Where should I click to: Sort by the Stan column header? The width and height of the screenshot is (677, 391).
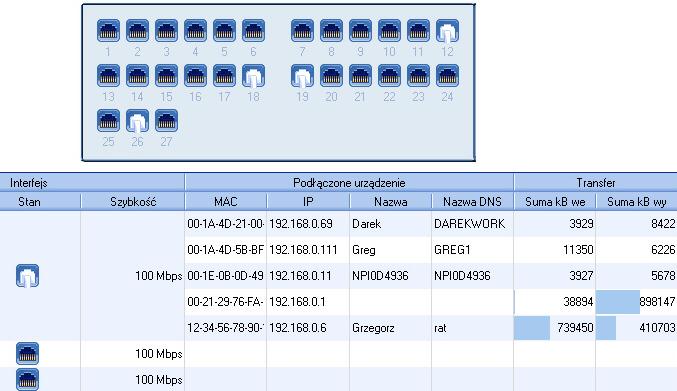coord(40,202)
